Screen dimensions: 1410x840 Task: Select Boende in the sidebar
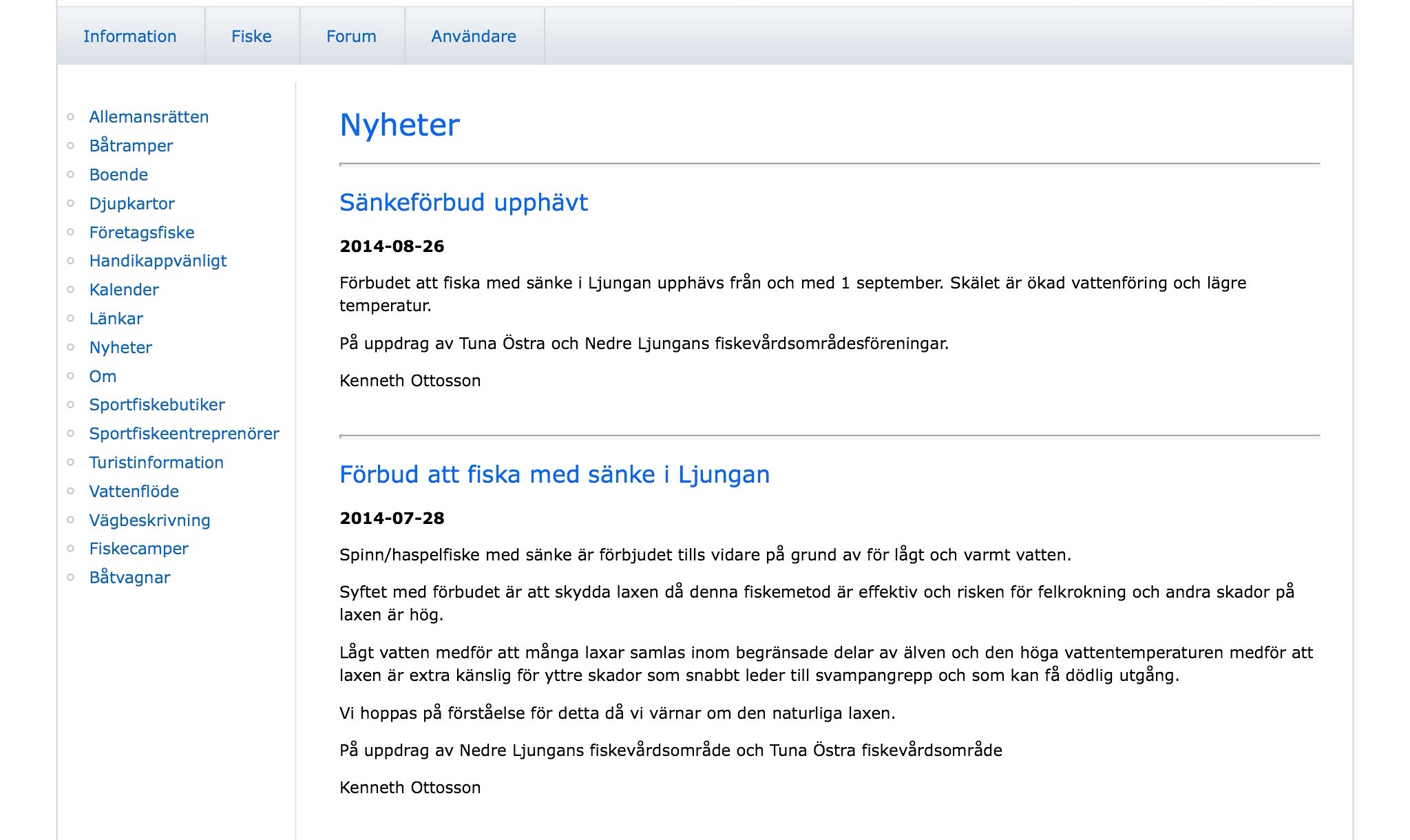point(118,175)
